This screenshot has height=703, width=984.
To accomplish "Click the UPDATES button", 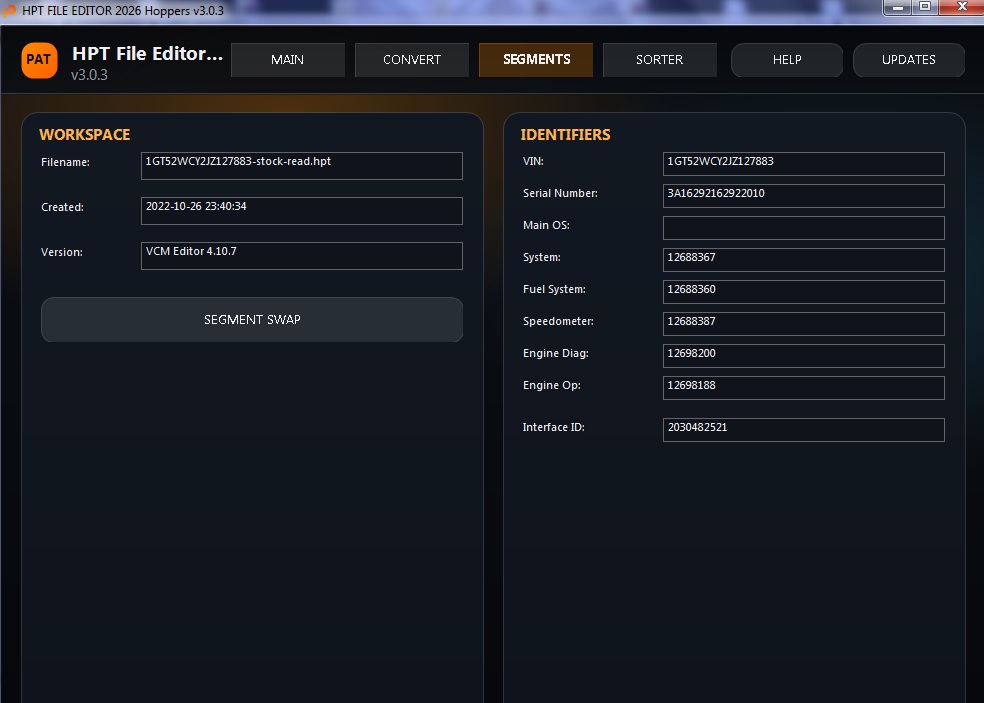I will 908,60.
